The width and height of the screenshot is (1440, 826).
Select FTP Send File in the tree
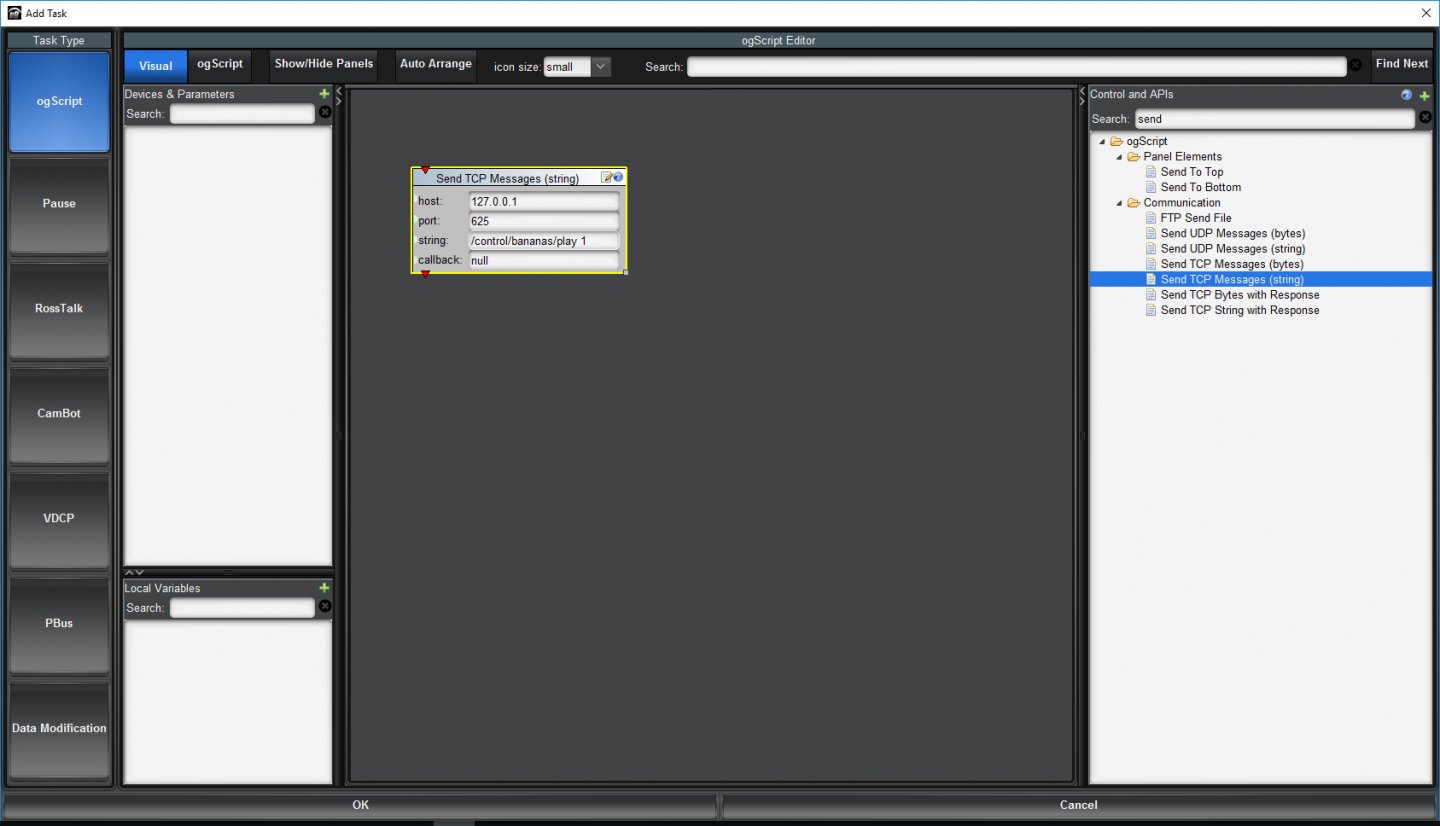[x=1196, y=218]
